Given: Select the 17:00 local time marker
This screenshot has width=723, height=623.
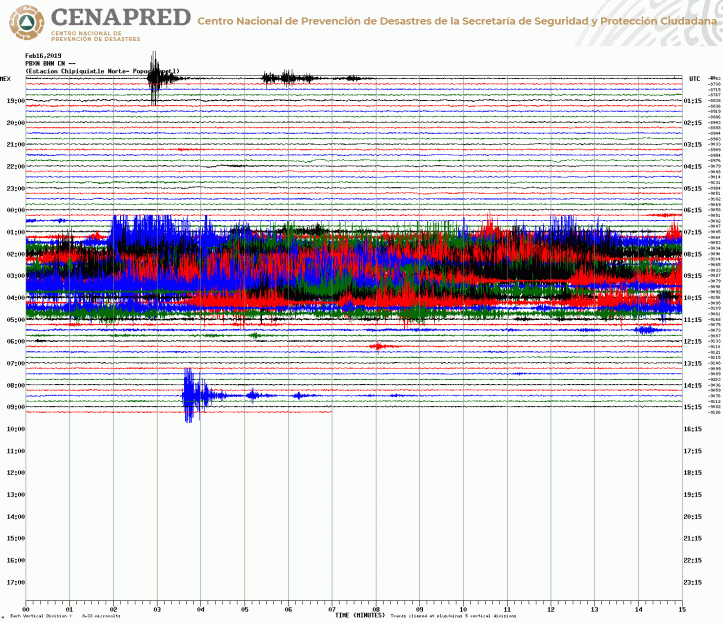Looking at the screenshot, I should pos(15,582).
